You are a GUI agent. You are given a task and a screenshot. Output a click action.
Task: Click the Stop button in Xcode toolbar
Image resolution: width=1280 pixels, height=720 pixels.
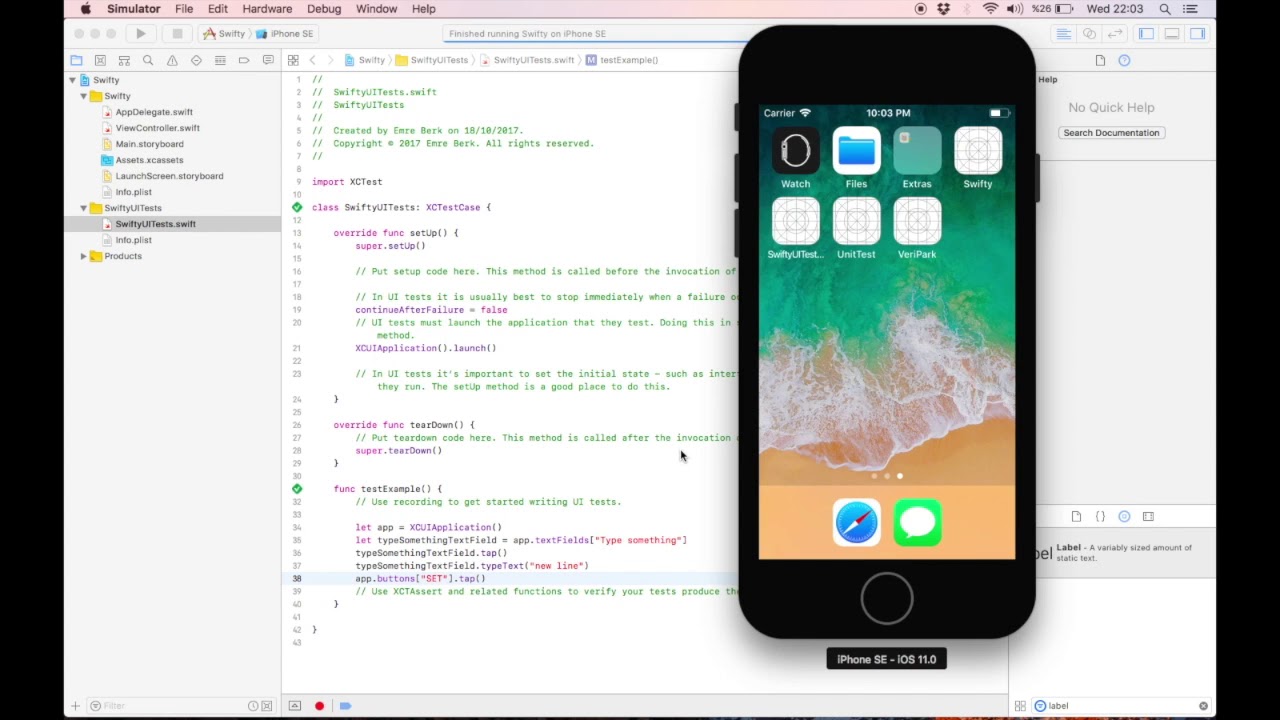(177, 33)
